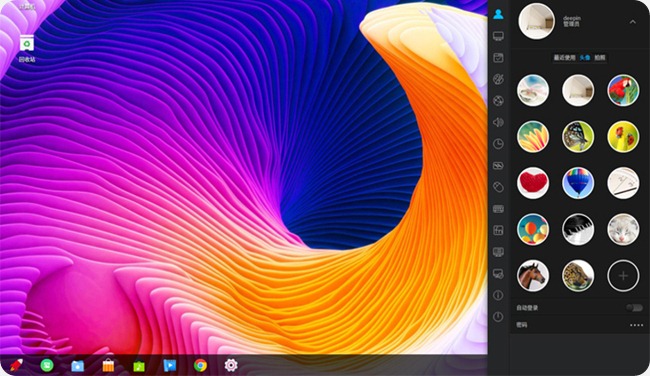Open System Information sidebar icon
650x376 pixels.
pyautogui.click(x=498, y=295)
